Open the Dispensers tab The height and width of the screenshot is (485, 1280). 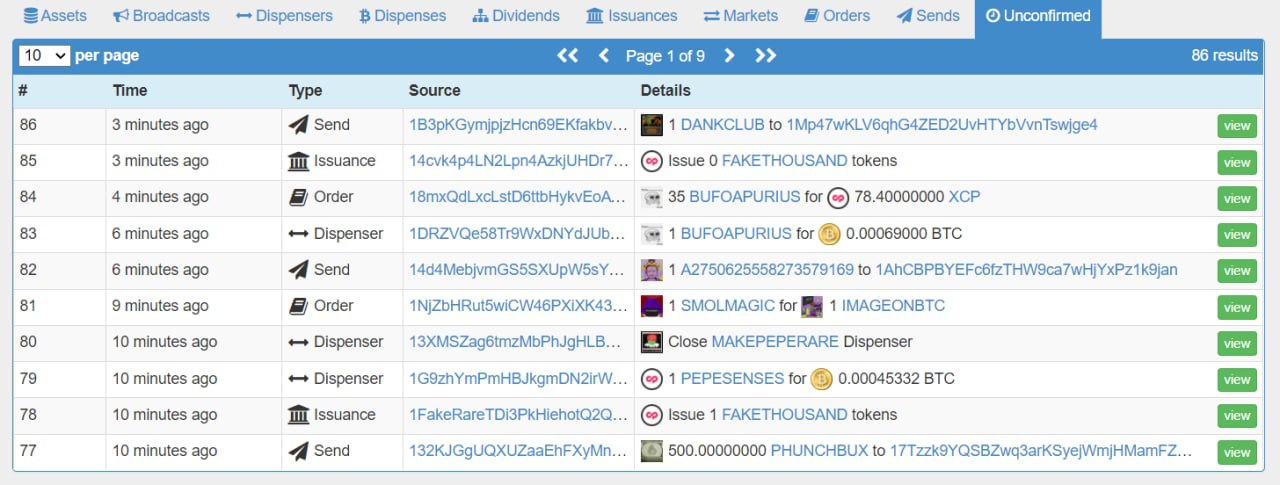point(284,16)
